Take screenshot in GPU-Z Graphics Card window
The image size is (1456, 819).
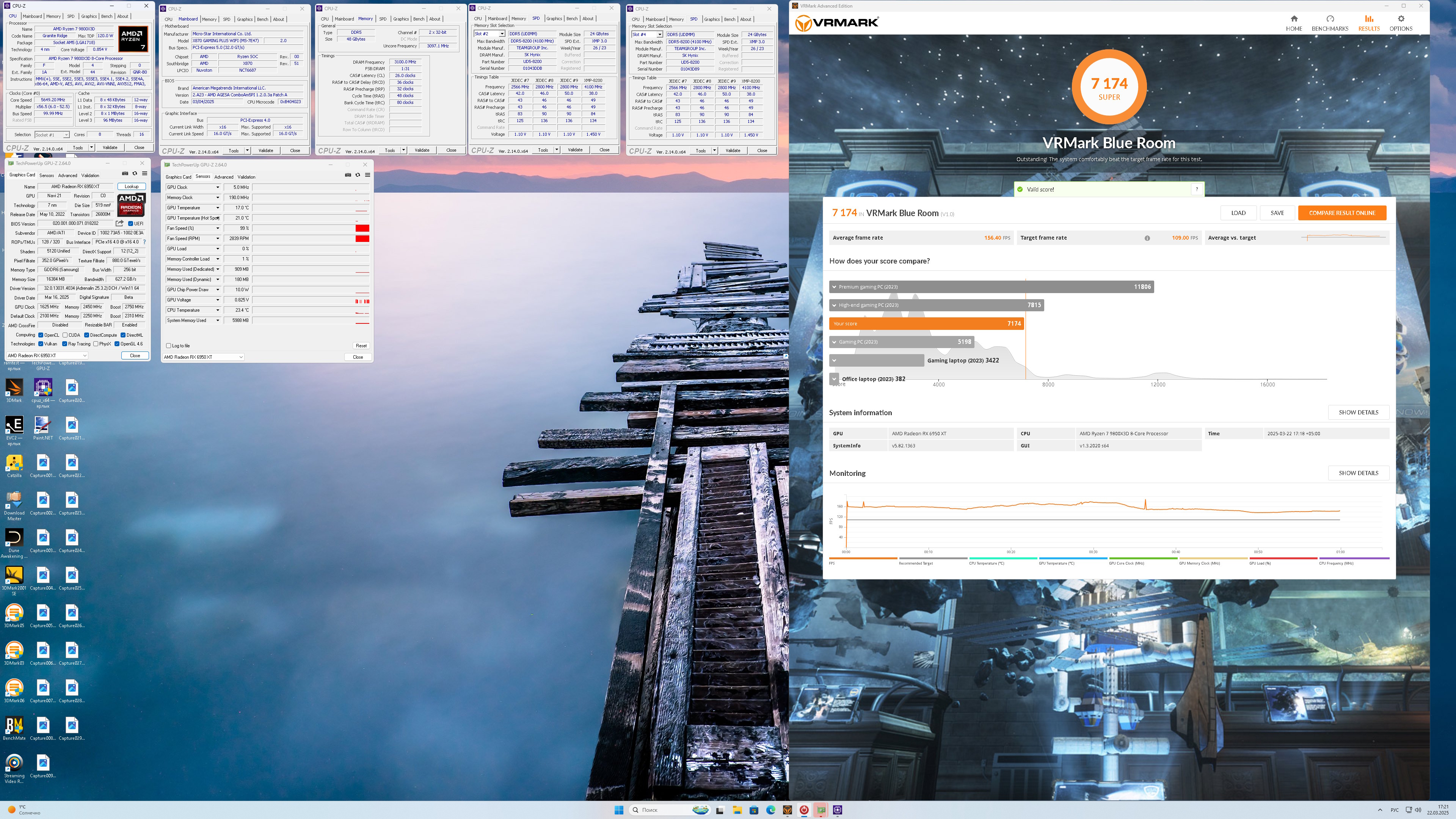(125, 174)
